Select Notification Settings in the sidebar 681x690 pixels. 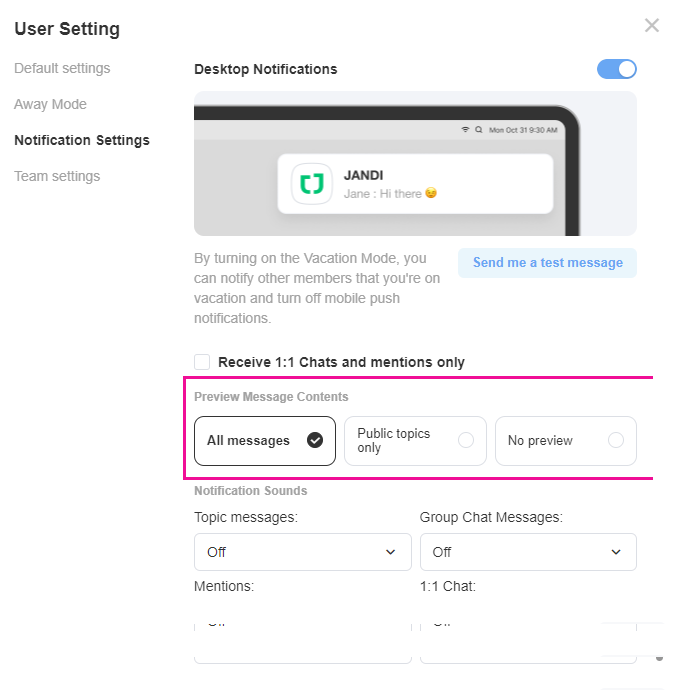82,140
